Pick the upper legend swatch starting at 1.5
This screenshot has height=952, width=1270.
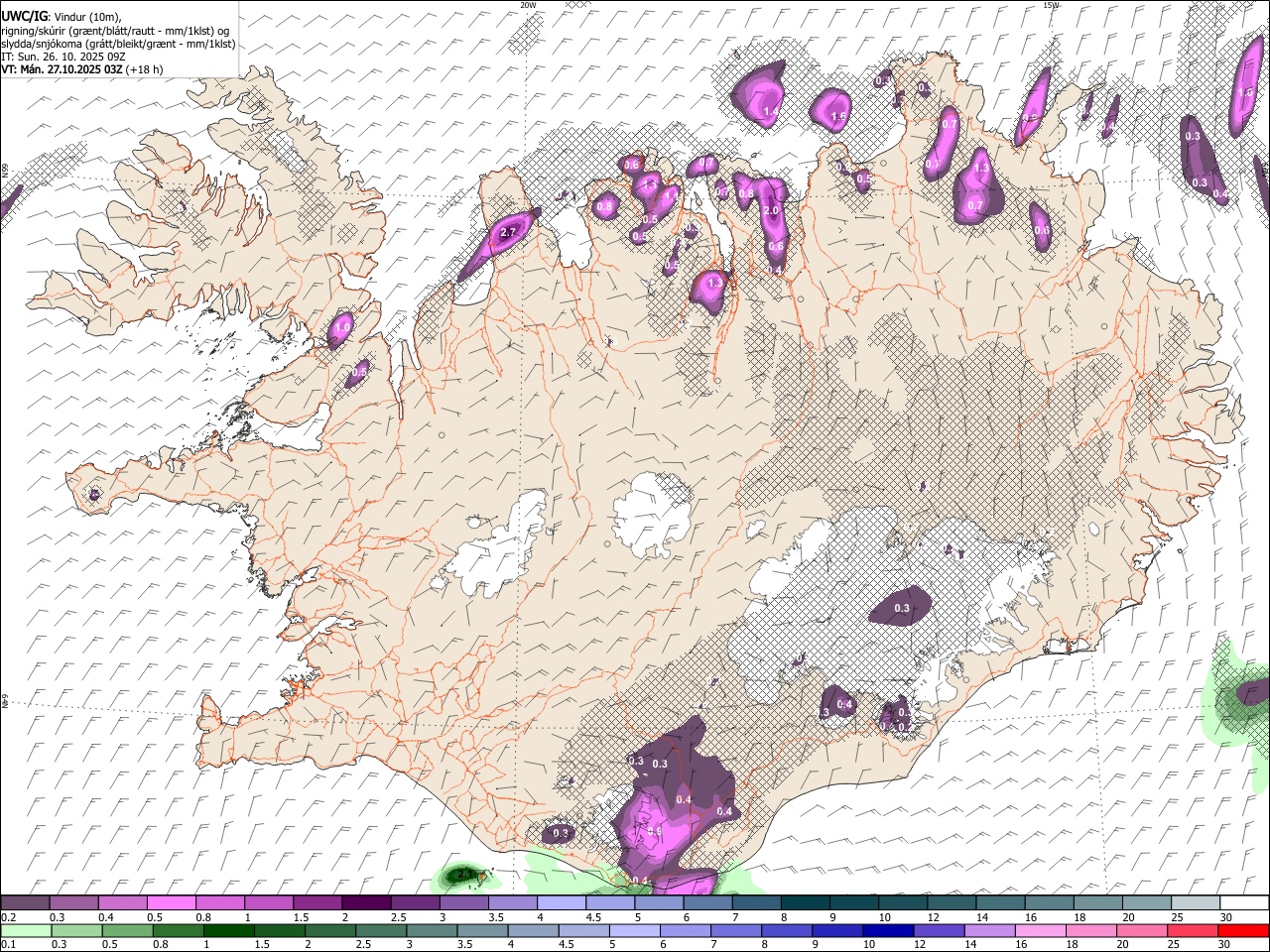(x=317, y=903)
